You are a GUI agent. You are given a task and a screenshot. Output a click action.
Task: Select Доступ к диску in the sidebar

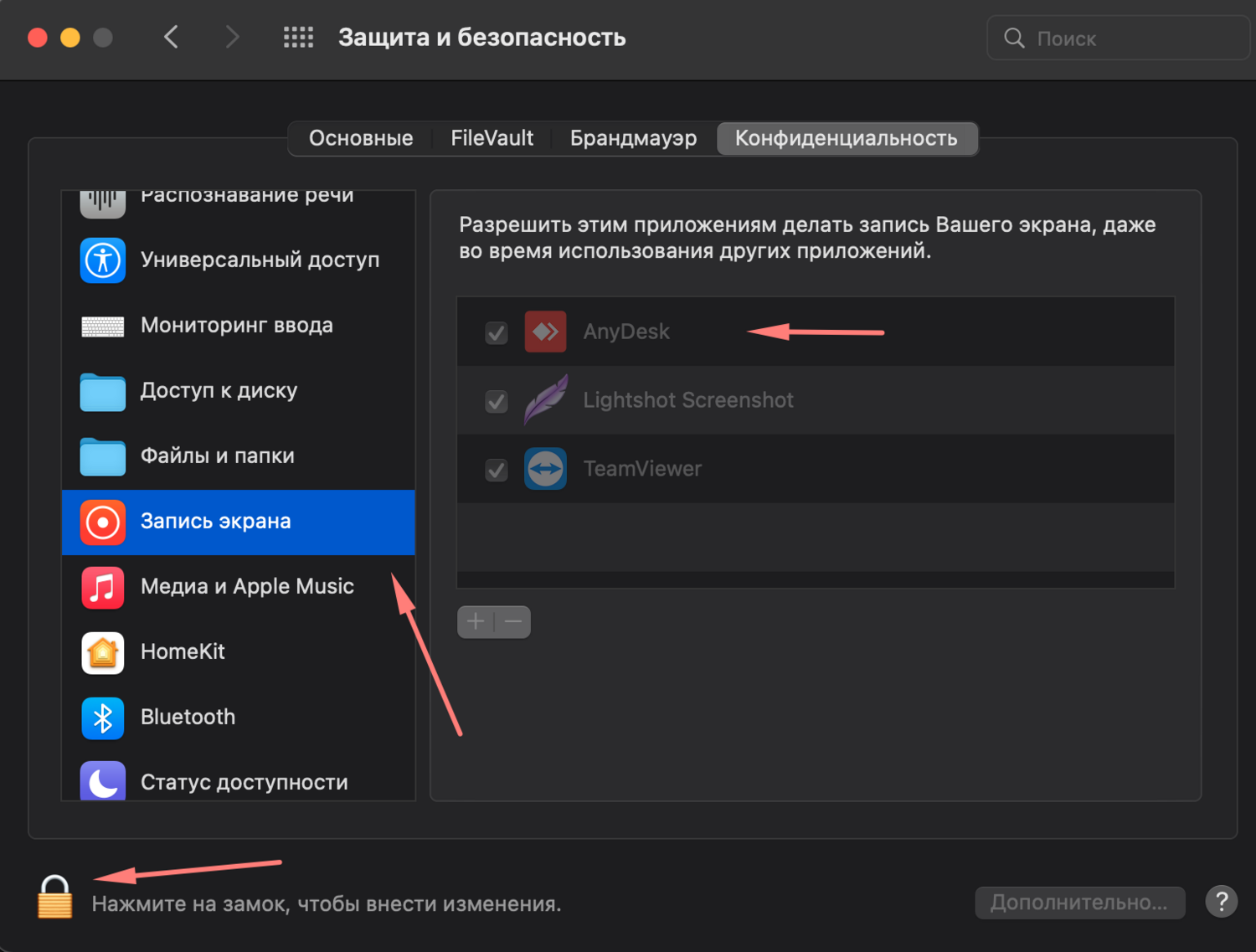[x=219, y=391]
